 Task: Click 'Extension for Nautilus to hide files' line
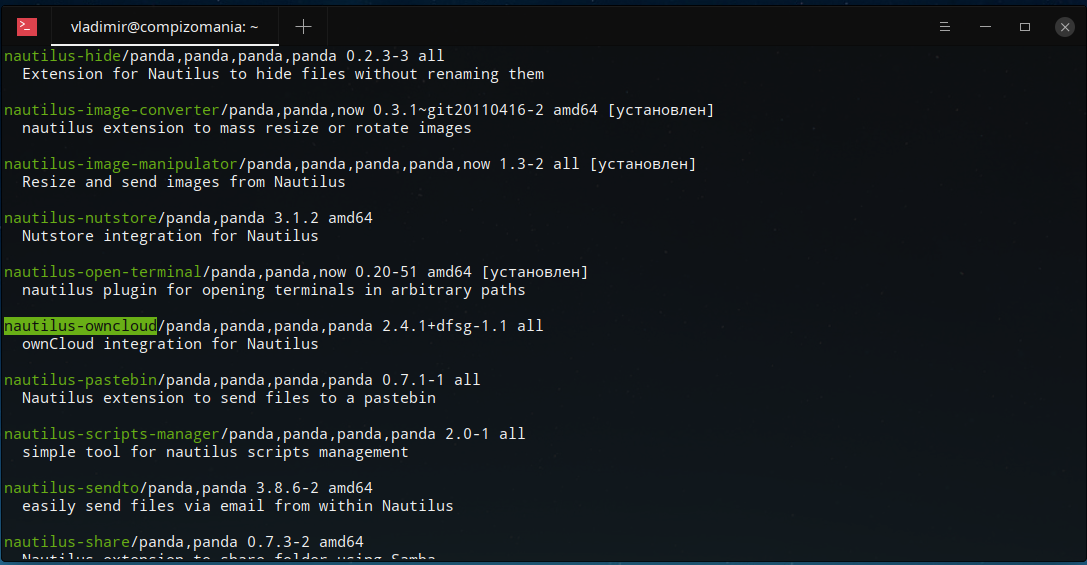point(283,74)
